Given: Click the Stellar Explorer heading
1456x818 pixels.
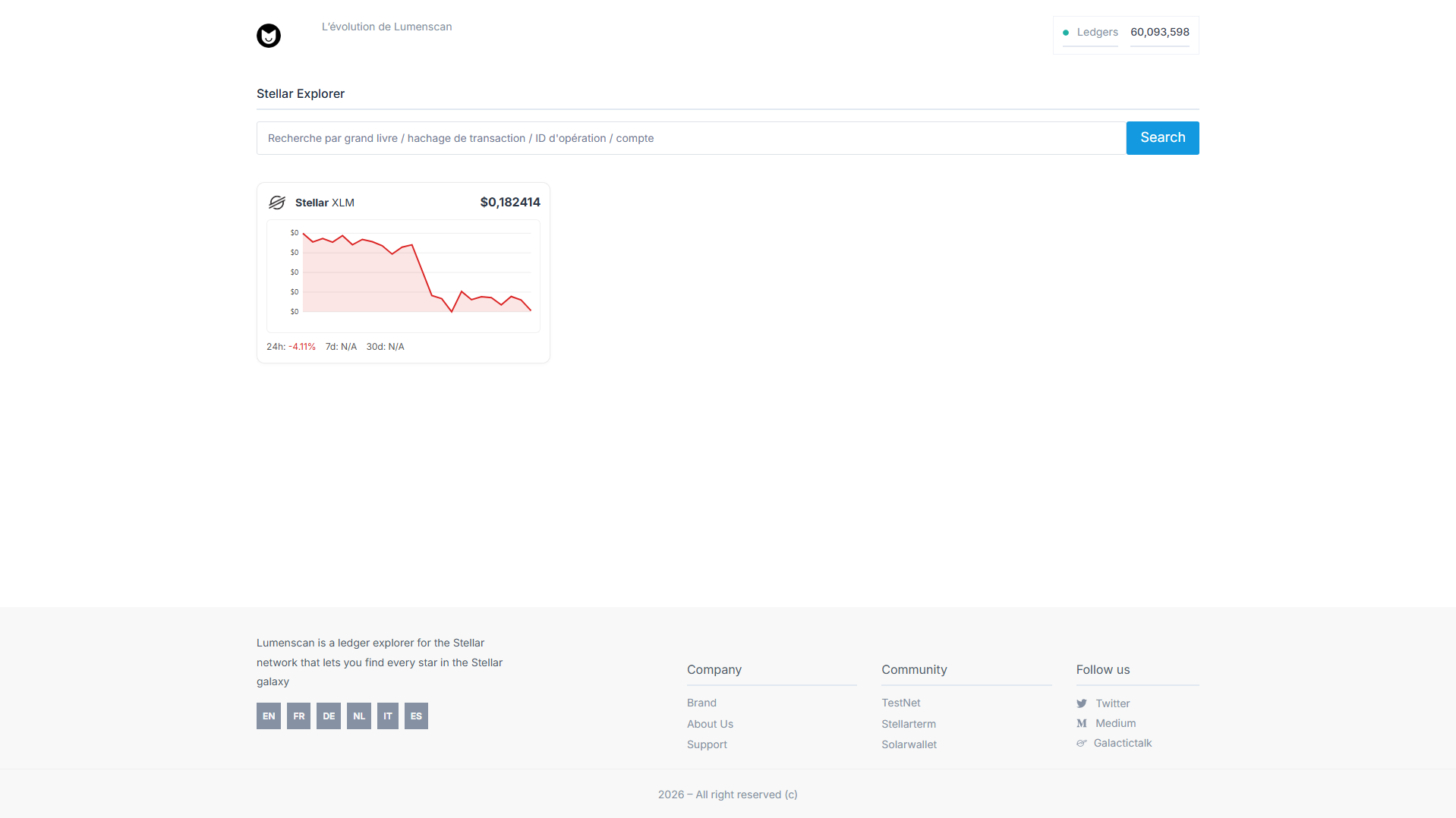Looking at the screenshot, I should pyautogui.click(x=301, y=93).
